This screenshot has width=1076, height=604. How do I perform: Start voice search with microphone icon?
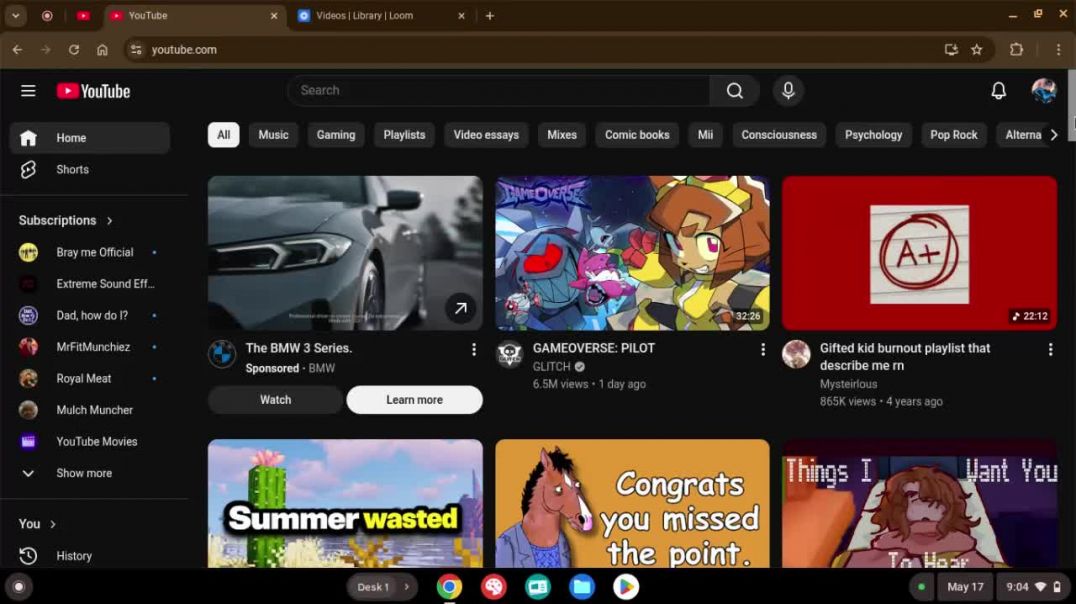pos(788,91)
